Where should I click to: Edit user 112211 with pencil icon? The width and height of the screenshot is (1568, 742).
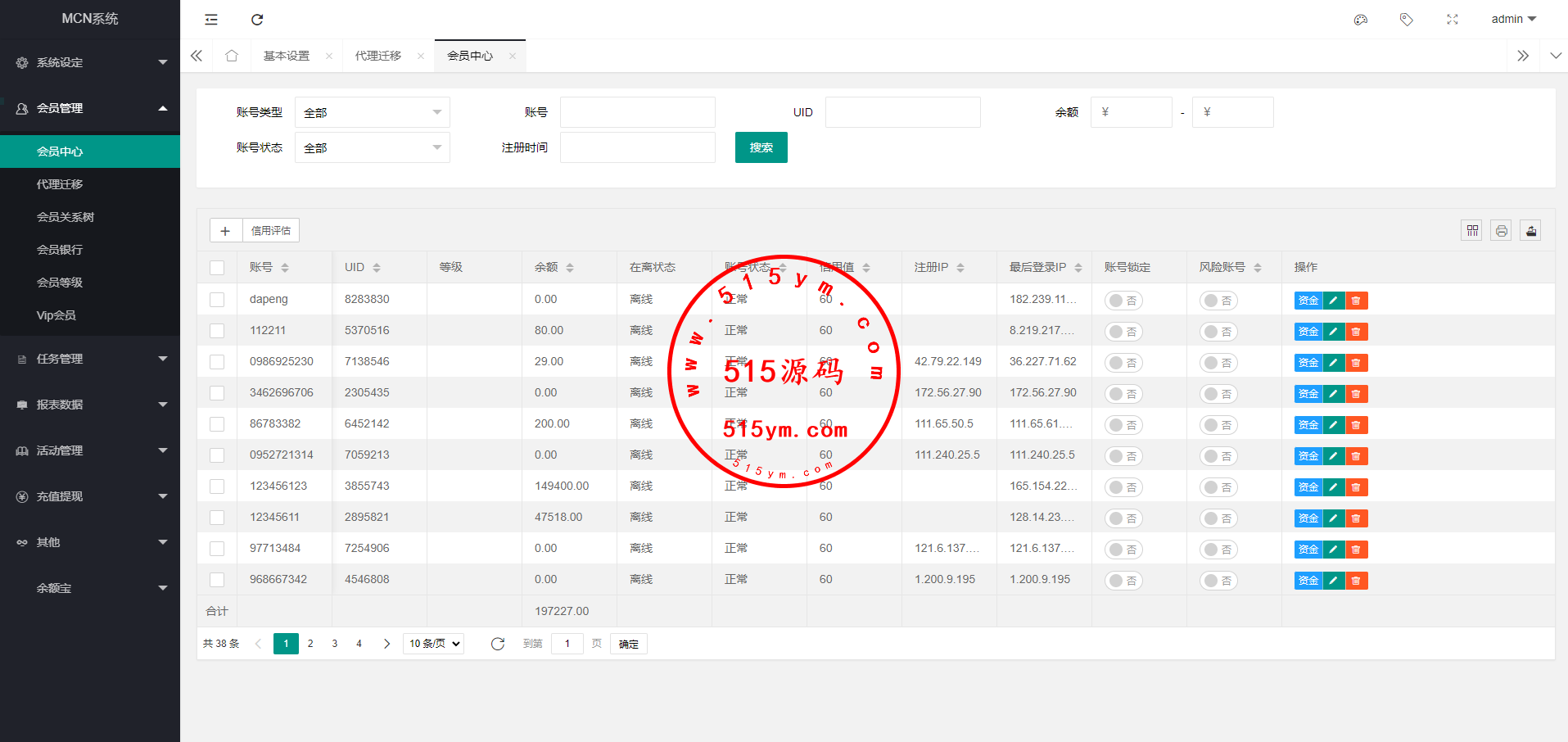pyautogui.click(x=1333, y=332)
